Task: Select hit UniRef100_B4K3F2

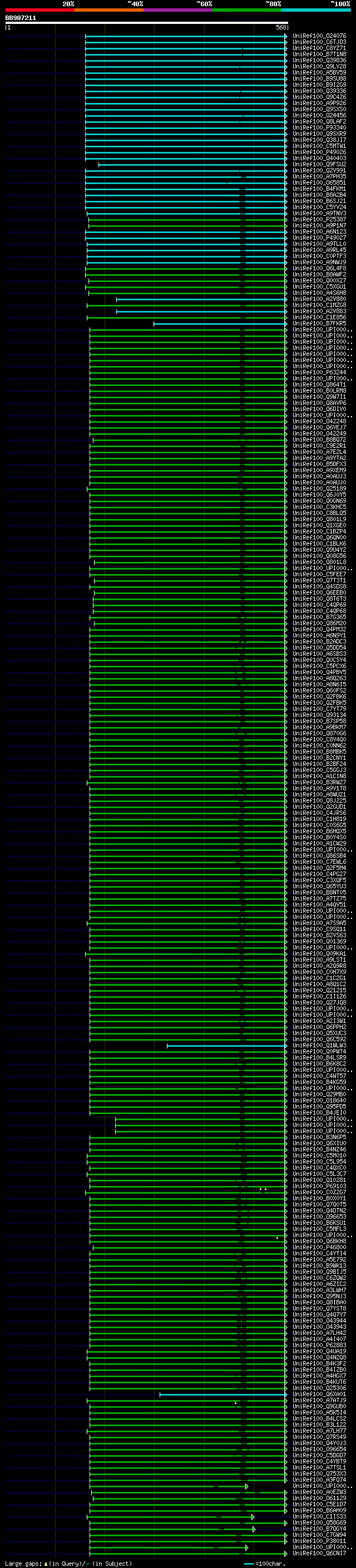Action: click(x=319, y=1363)
